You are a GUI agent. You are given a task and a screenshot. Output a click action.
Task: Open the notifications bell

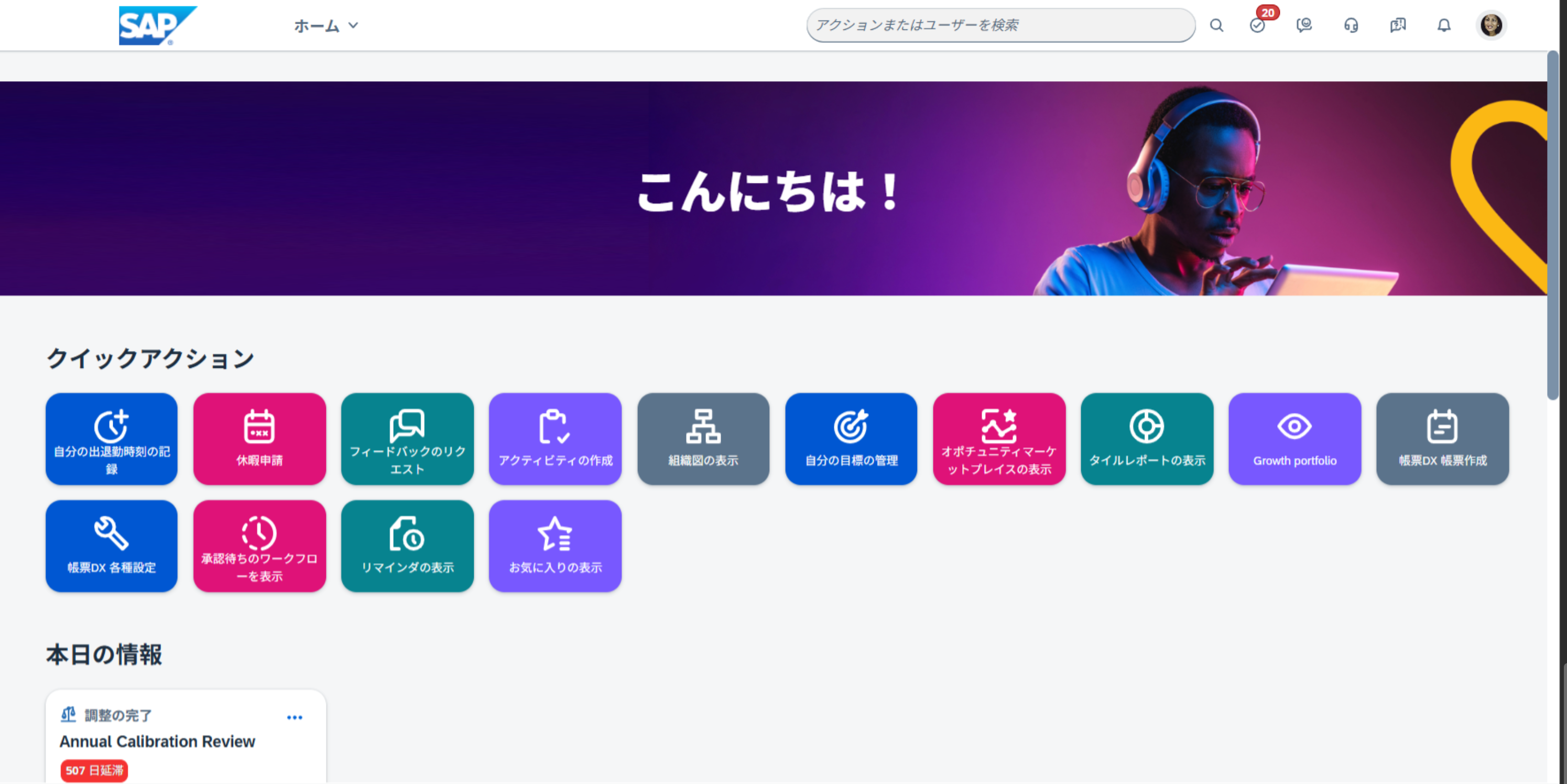(x=1443, y=26)
